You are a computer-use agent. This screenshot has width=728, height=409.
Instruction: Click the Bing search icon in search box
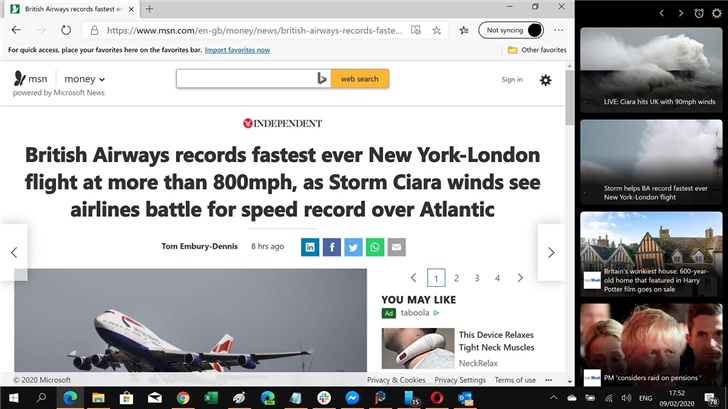[x=322, y=78]
